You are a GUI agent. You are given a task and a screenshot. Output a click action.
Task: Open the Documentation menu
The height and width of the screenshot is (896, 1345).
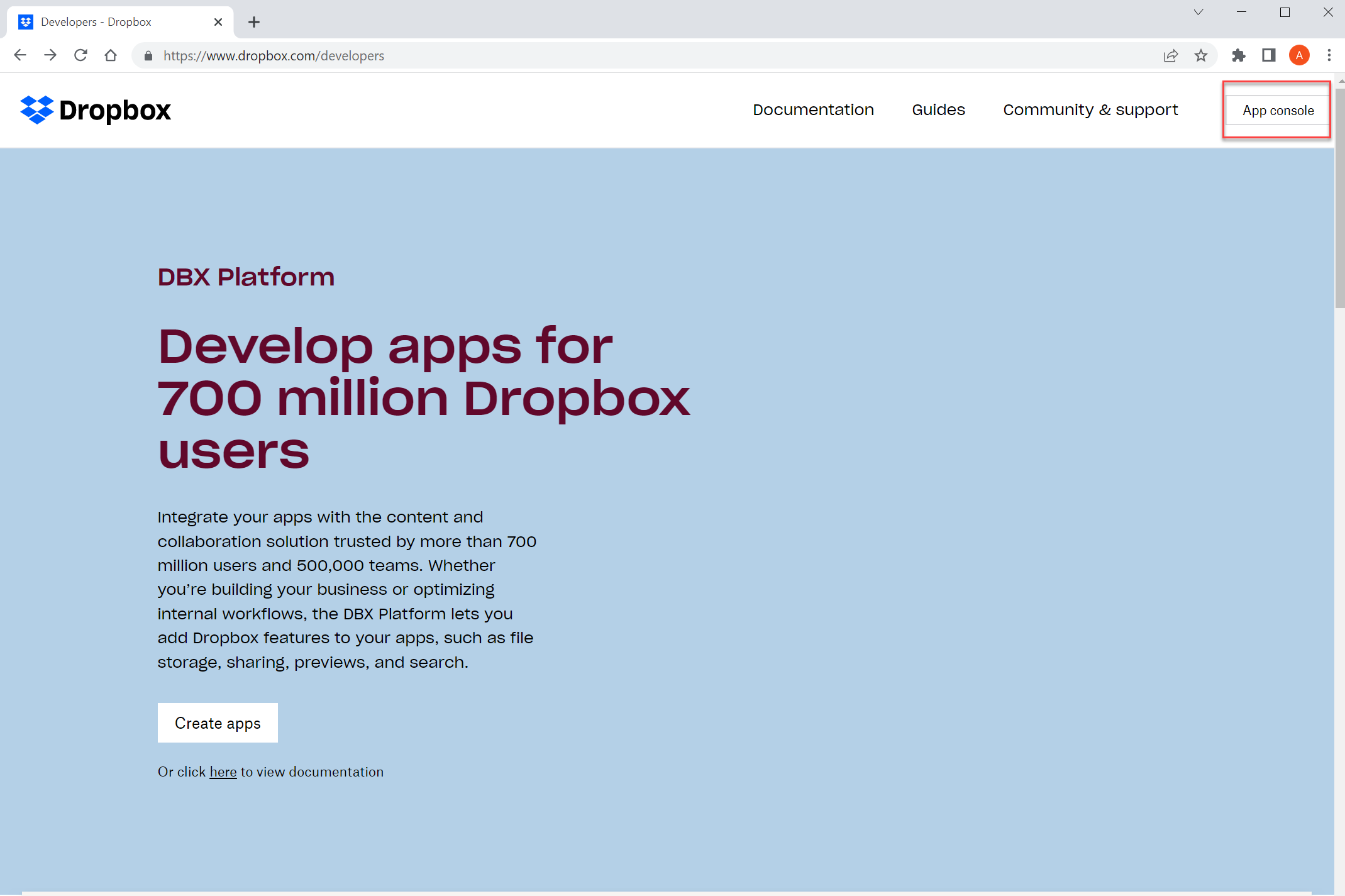click(x=813, y=110)
